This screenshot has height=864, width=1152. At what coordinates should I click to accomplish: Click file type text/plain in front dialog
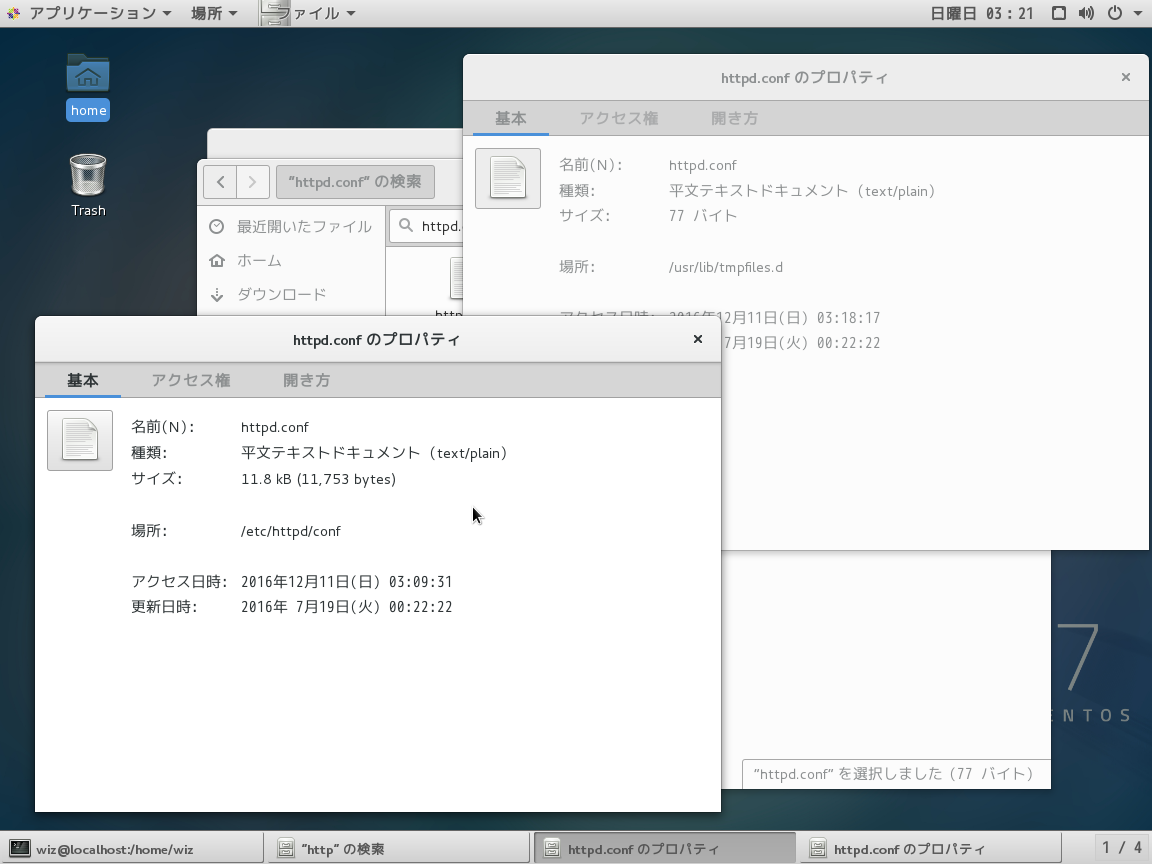pyautogui.click(x=374, y=453)
